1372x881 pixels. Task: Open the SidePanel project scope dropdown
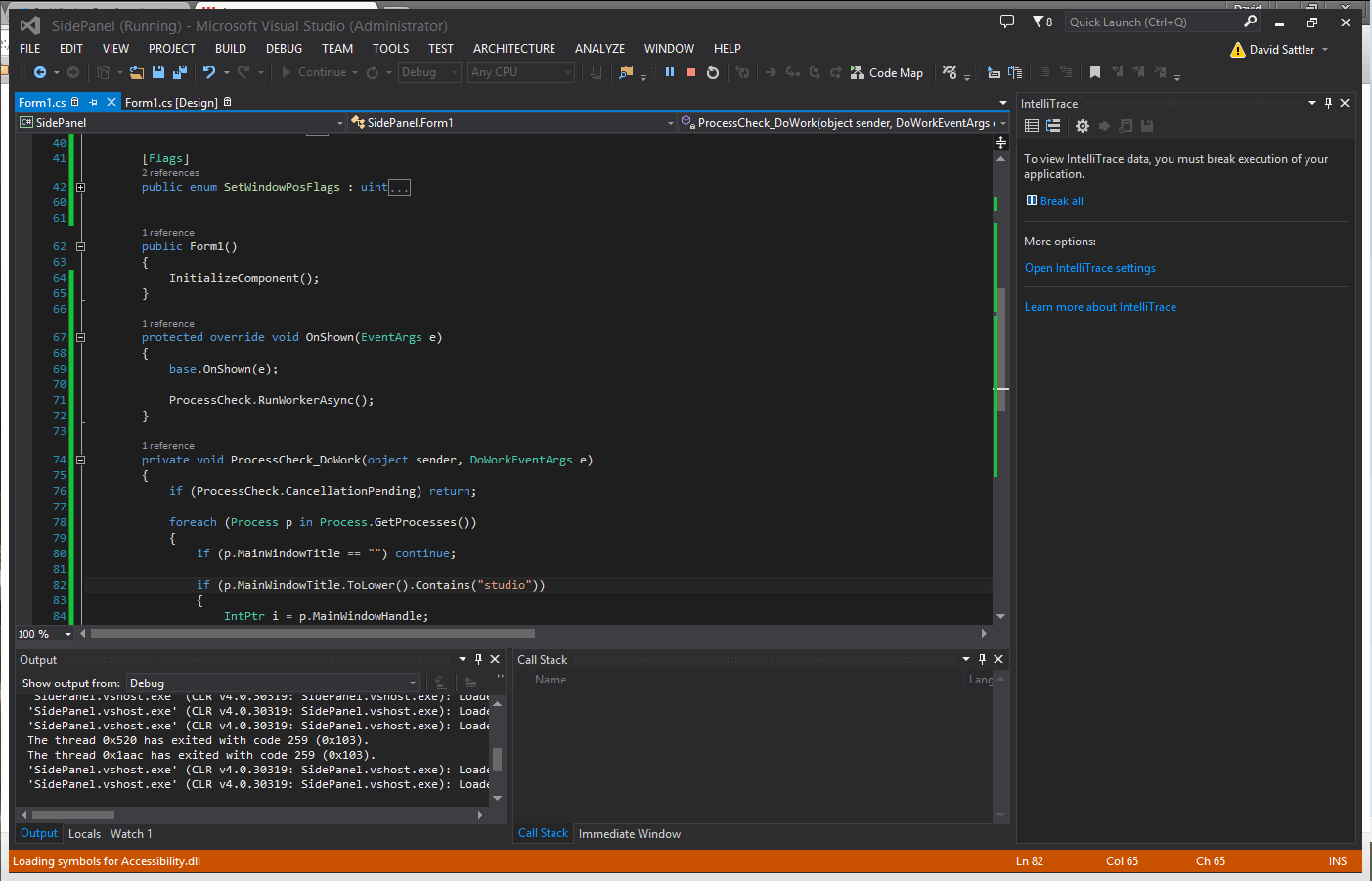coord(182,123)
